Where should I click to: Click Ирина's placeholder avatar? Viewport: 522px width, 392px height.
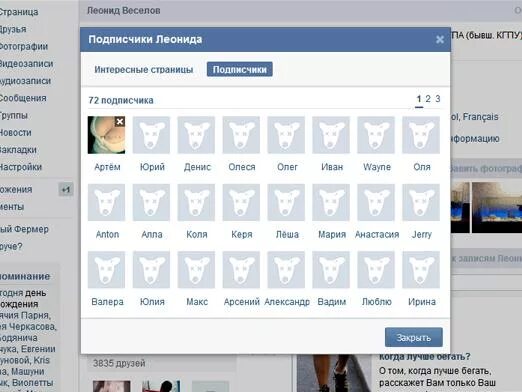[421, 270]
